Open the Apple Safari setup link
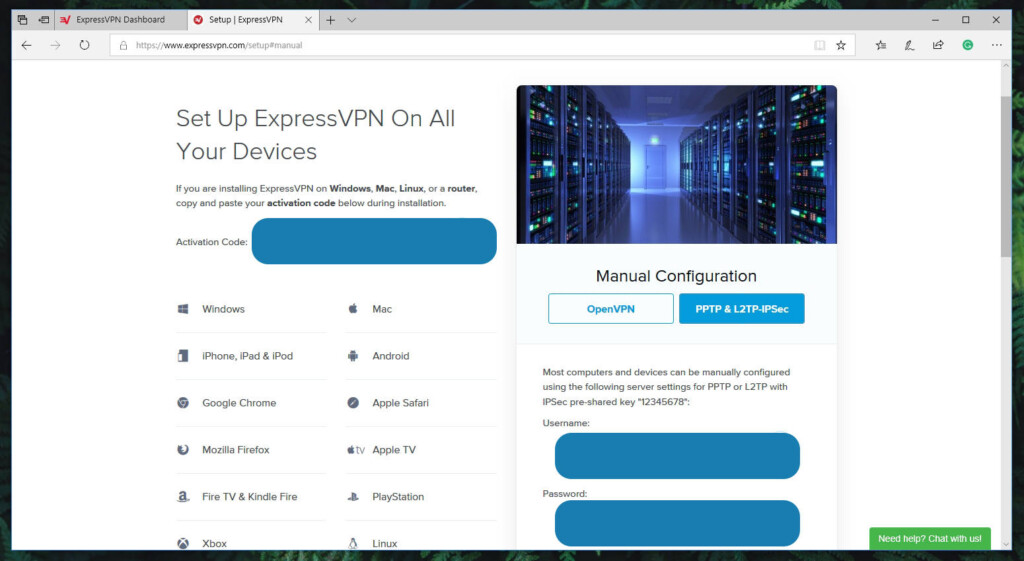Screen dimensions: 1024x561 point(400,403)
